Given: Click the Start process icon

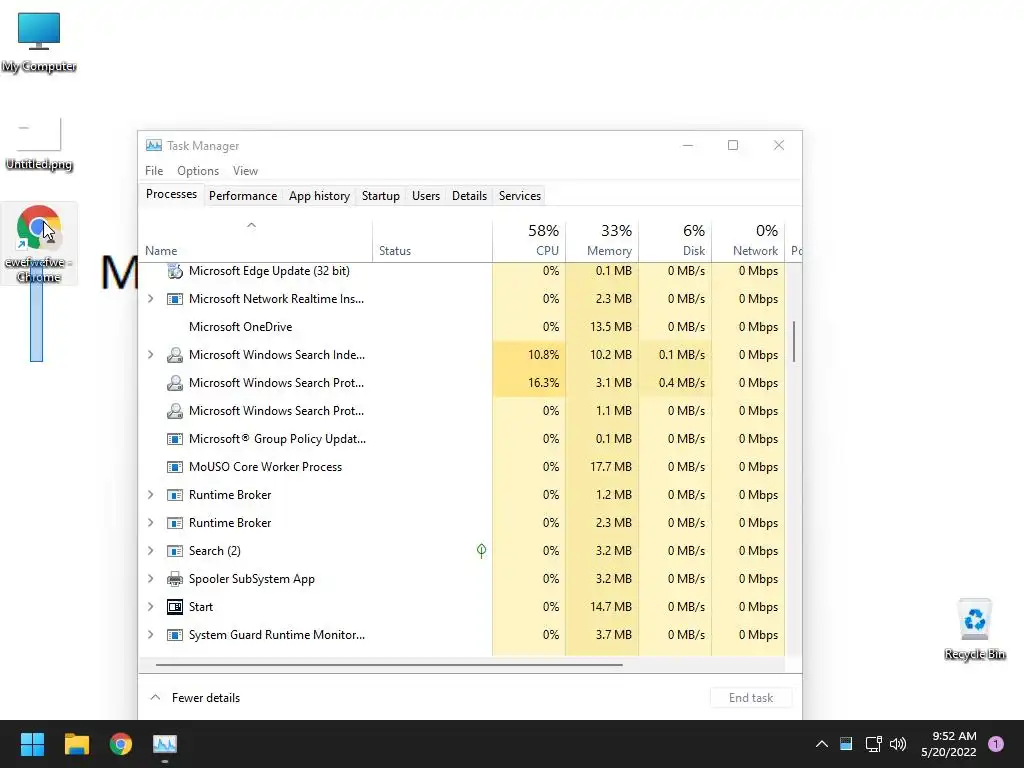Looking at the screenshot, I should tap(174, 607).
